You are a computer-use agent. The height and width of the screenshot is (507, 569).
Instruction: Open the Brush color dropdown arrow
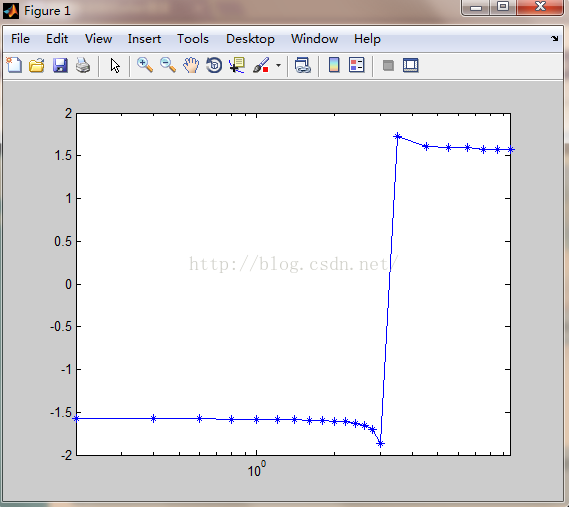click(x=278, y=66)
